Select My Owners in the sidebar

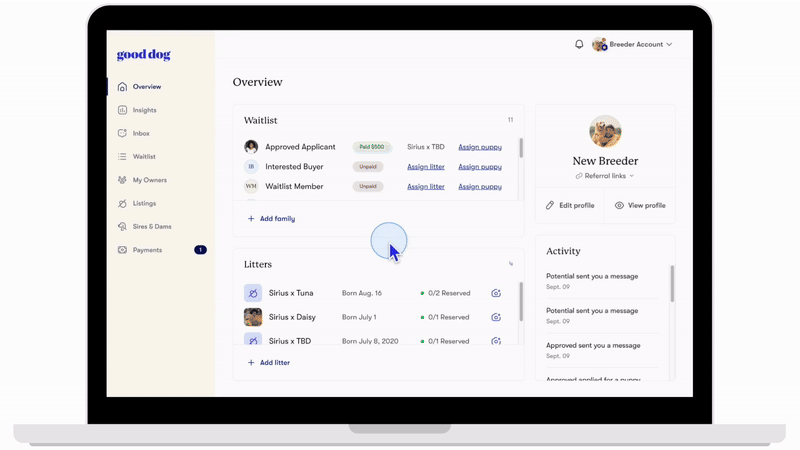(149, 180)
